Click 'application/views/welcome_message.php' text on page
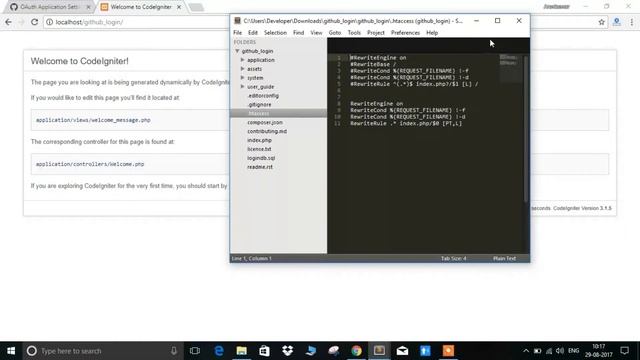Image resolution: width=640 pixels, height=360 pixels. (x=93, y=120)
